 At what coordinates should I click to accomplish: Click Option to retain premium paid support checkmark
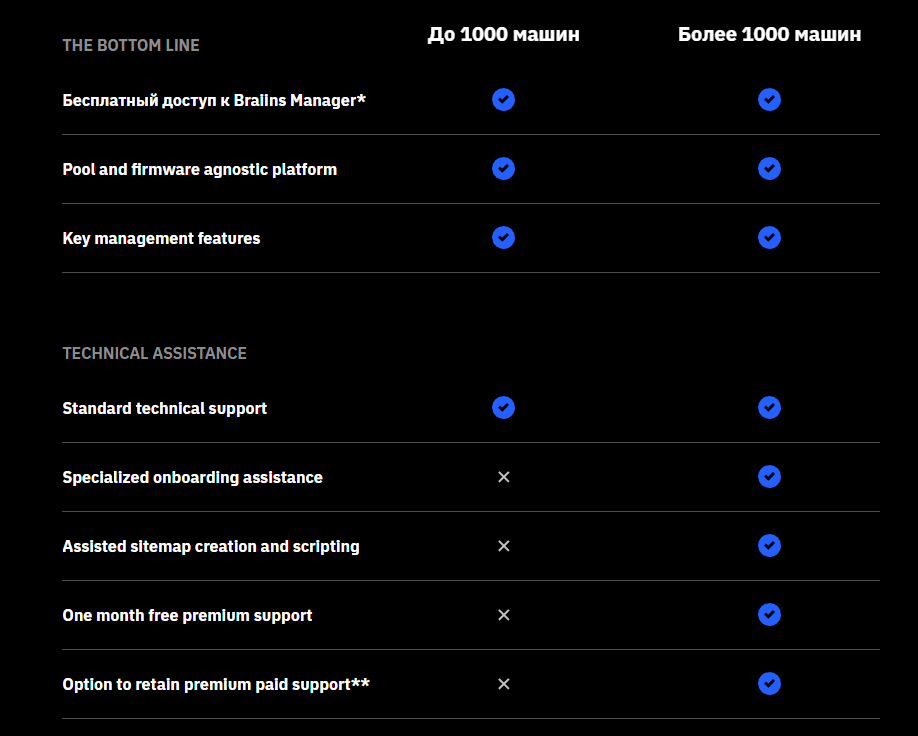[769, 684]
